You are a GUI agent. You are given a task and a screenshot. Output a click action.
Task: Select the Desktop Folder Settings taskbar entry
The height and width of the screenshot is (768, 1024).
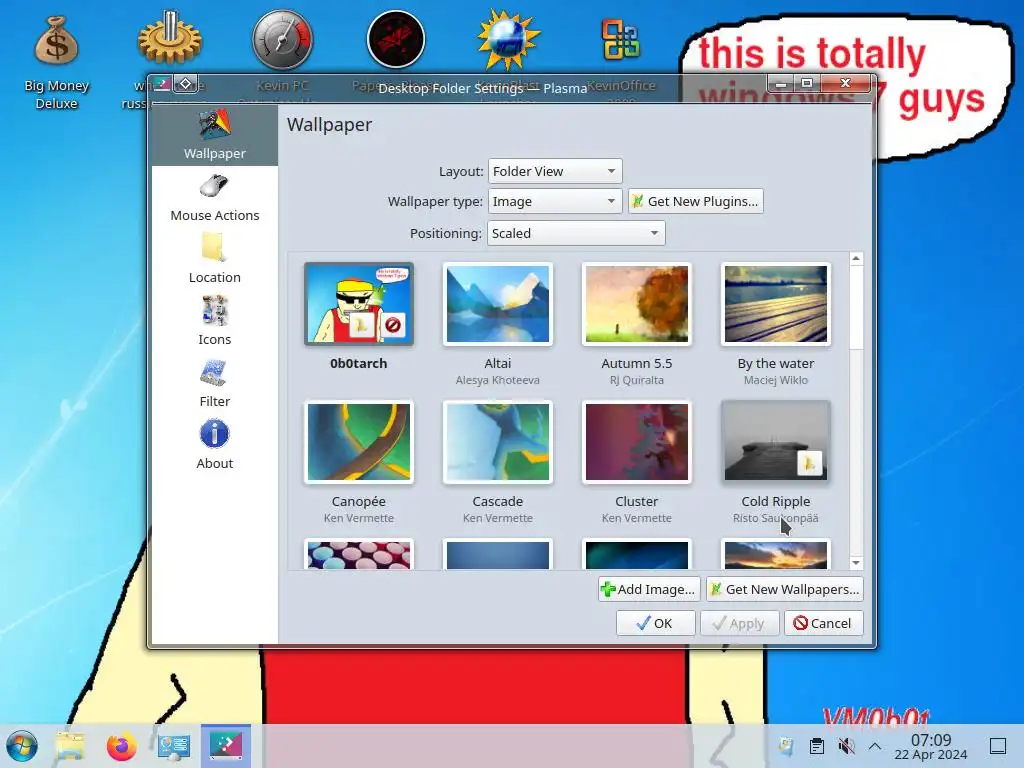click(x=226, y=746)
